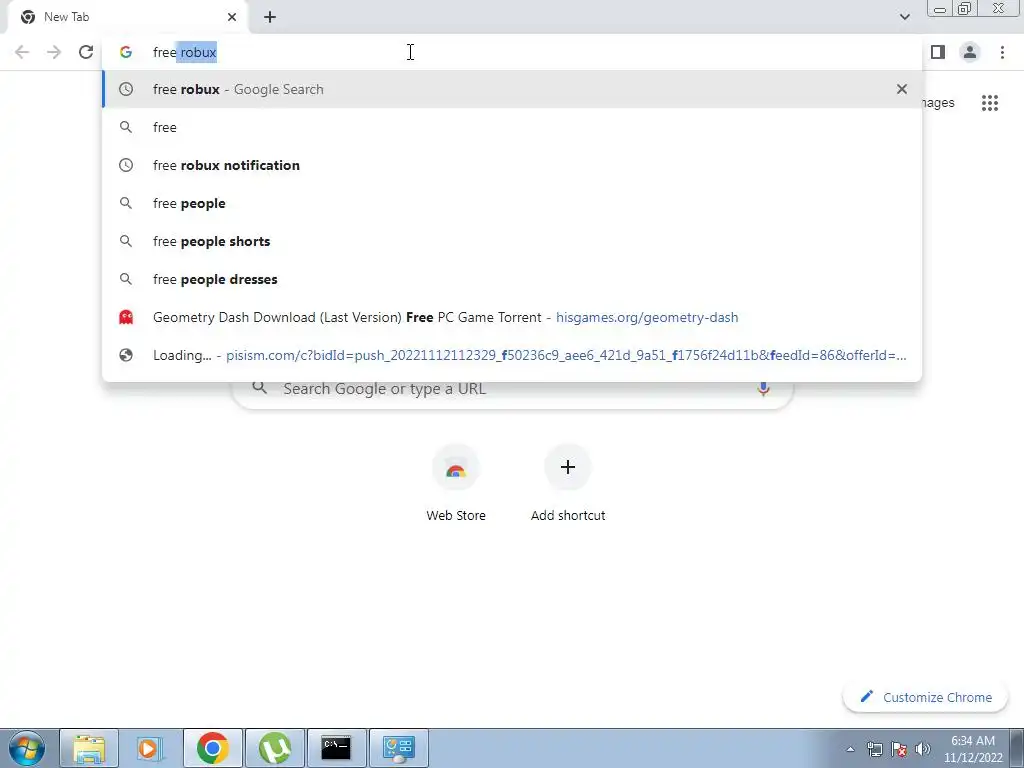Click the clock showing 6:34 AM
This screenshot has width=1024, height=768.
tap(973, 749)
